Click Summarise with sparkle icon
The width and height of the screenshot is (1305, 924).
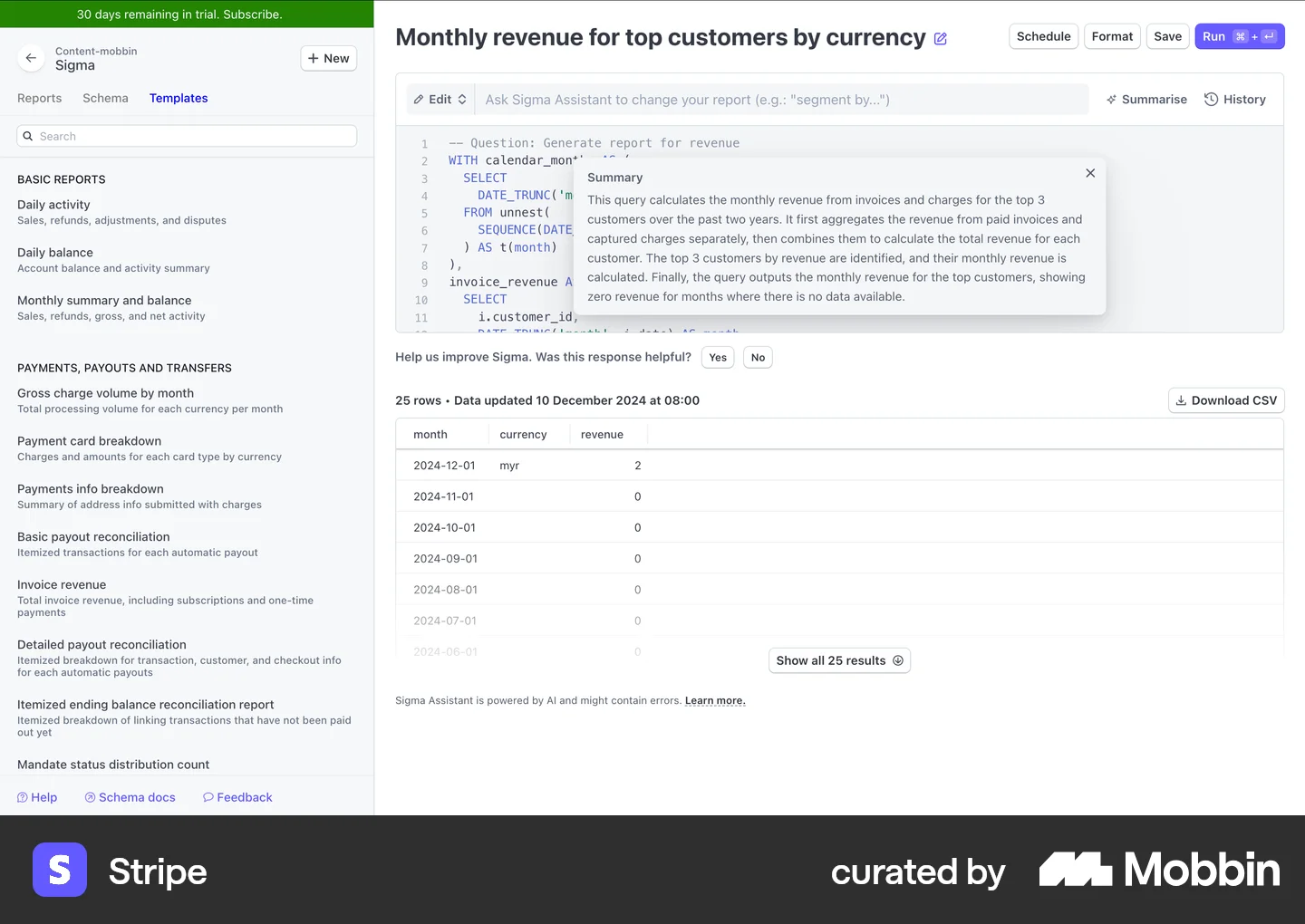pyautogui.click(x=1146, y=100)
